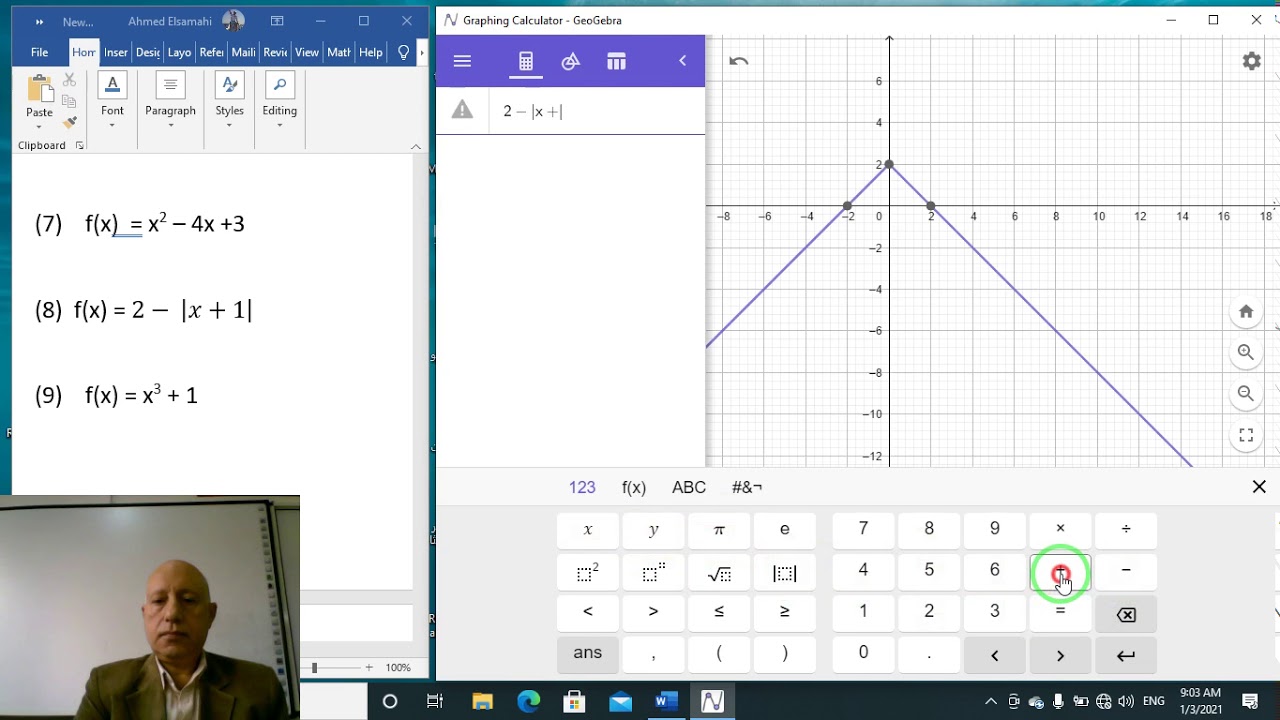Undo last action in GeoGebra

(x=739, y=61)
